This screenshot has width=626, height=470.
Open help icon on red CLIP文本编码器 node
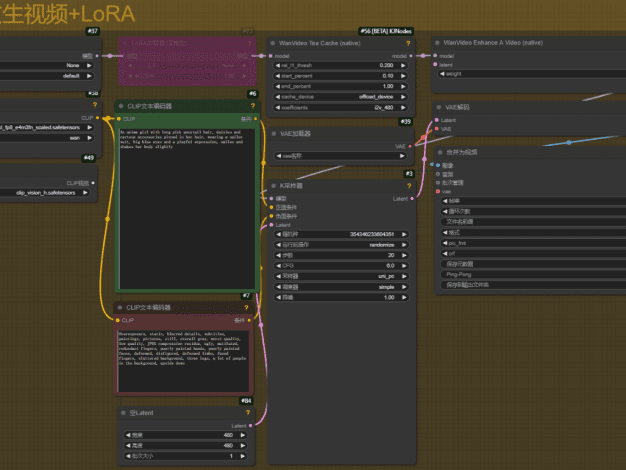pyautogui.click(x=246, y=307)
